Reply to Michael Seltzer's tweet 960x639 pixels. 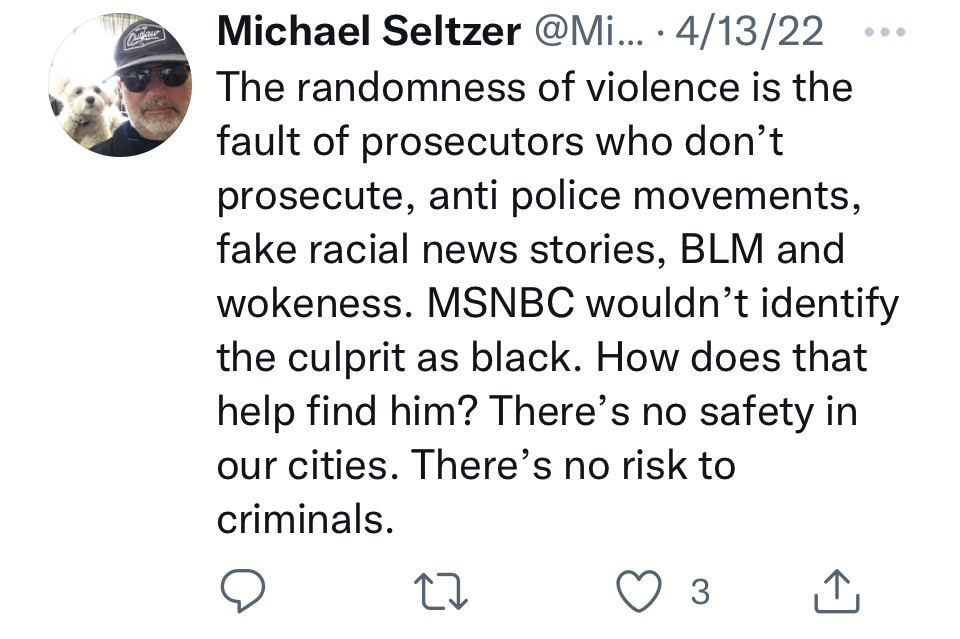pyautogui.click(x=242, y=593)
